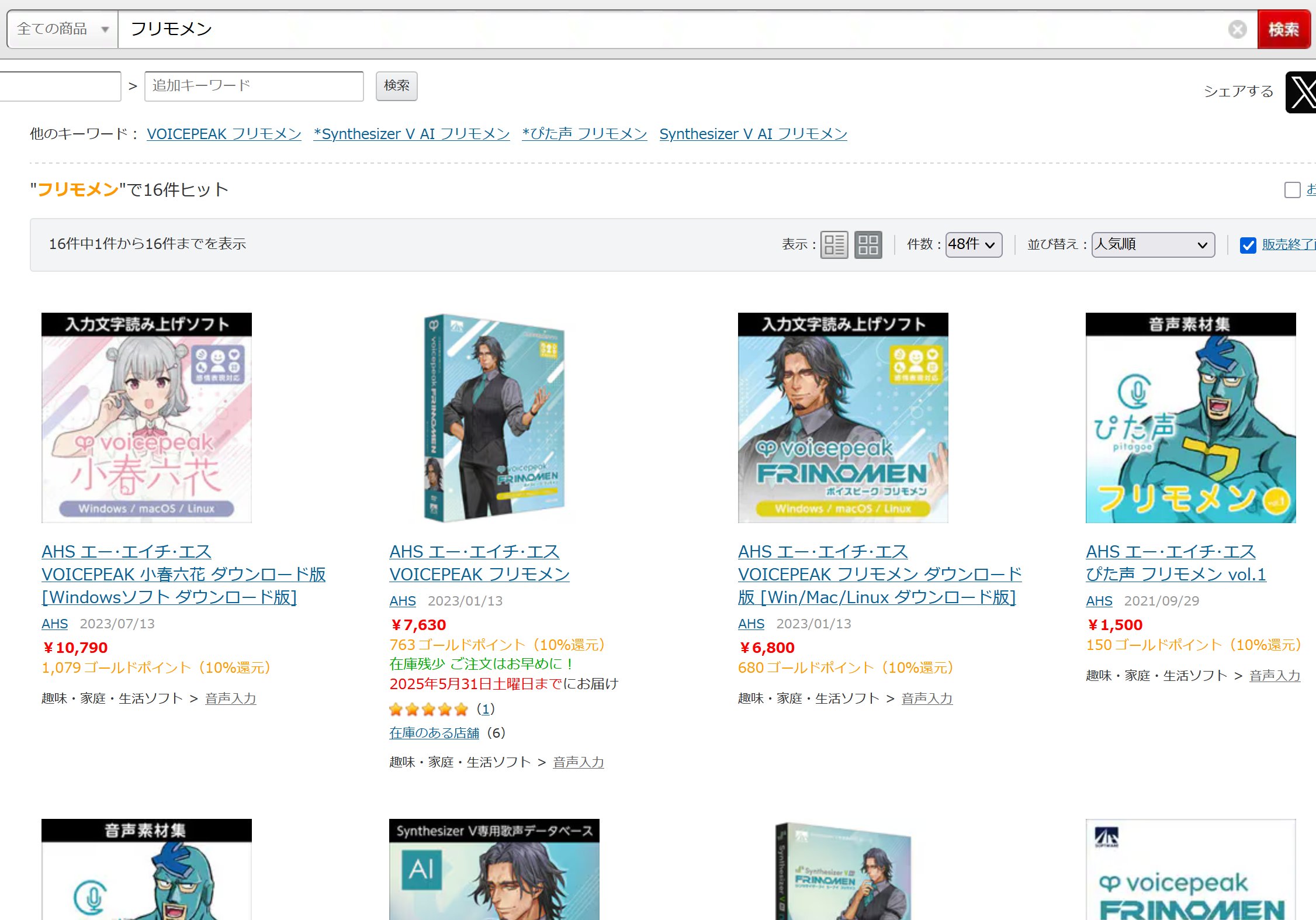Open the 全ての商品 category dropdown
Viewport: 1316px width, 920px height.
(x=63, y=29)
